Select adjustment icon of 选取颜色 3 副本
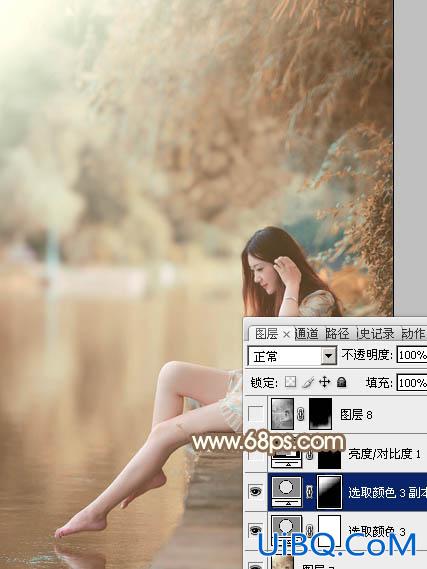Image resolution: width=427 pixels, height=569 pixels. [287, 492]
